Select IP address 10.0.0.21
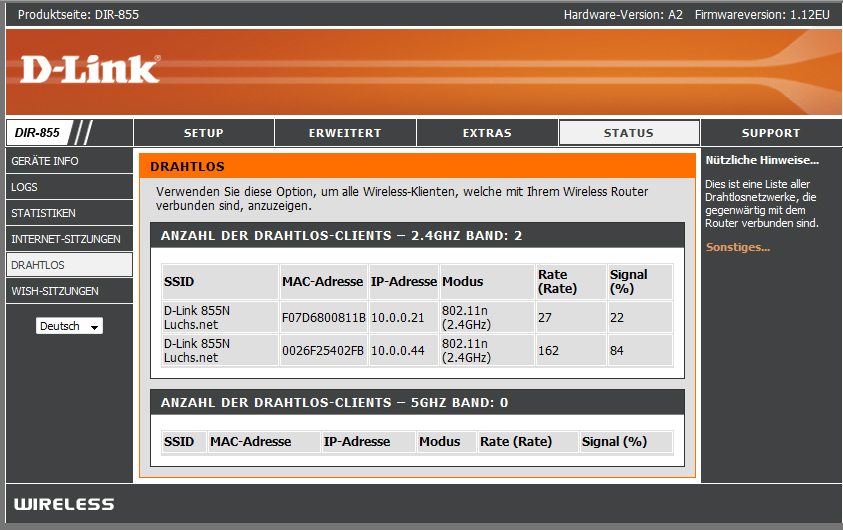Viewport: 843px width, 530px height. (x=398, y=318)
